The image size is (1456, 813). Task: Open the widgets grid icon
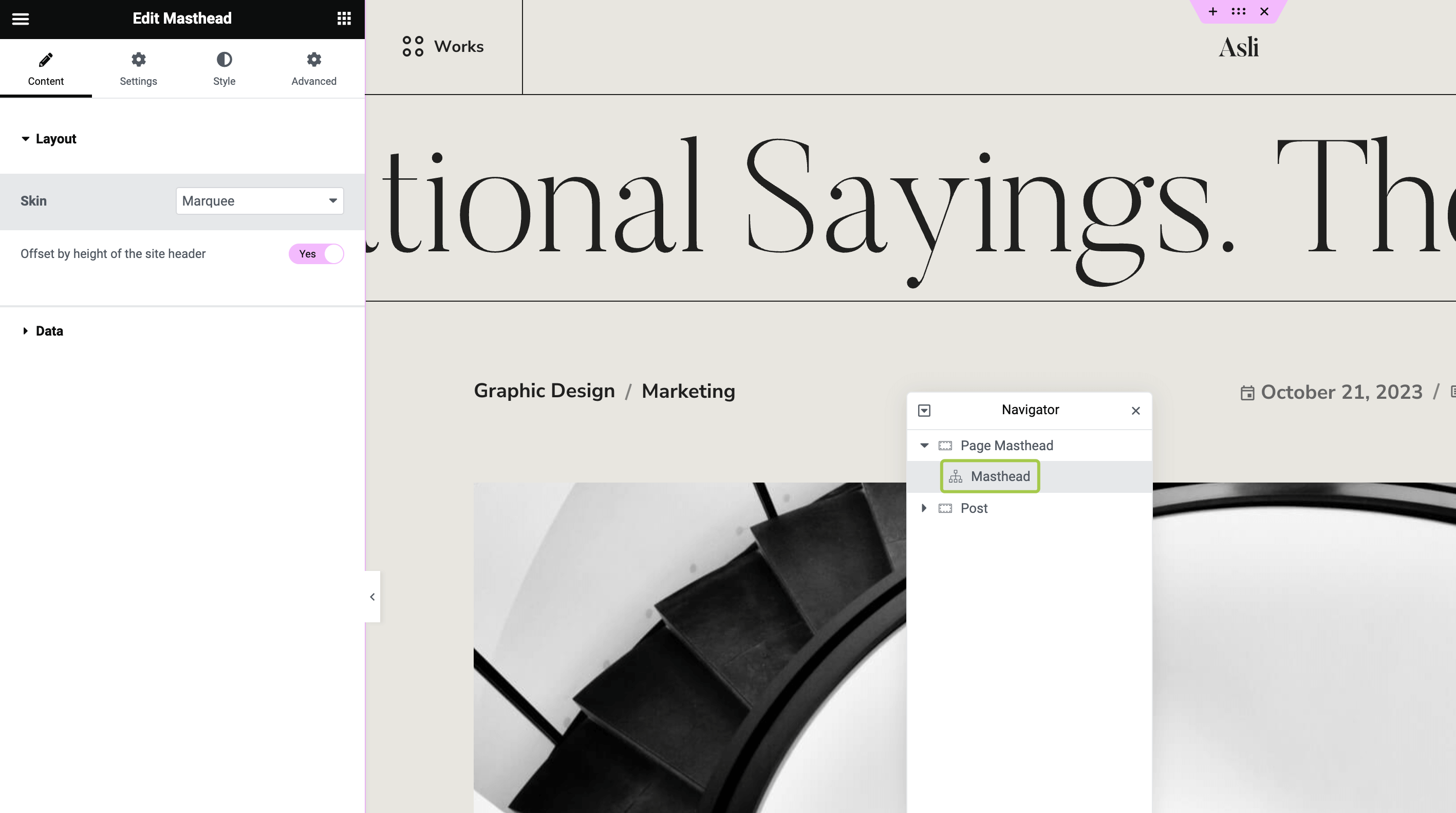(x=344, y=19)
